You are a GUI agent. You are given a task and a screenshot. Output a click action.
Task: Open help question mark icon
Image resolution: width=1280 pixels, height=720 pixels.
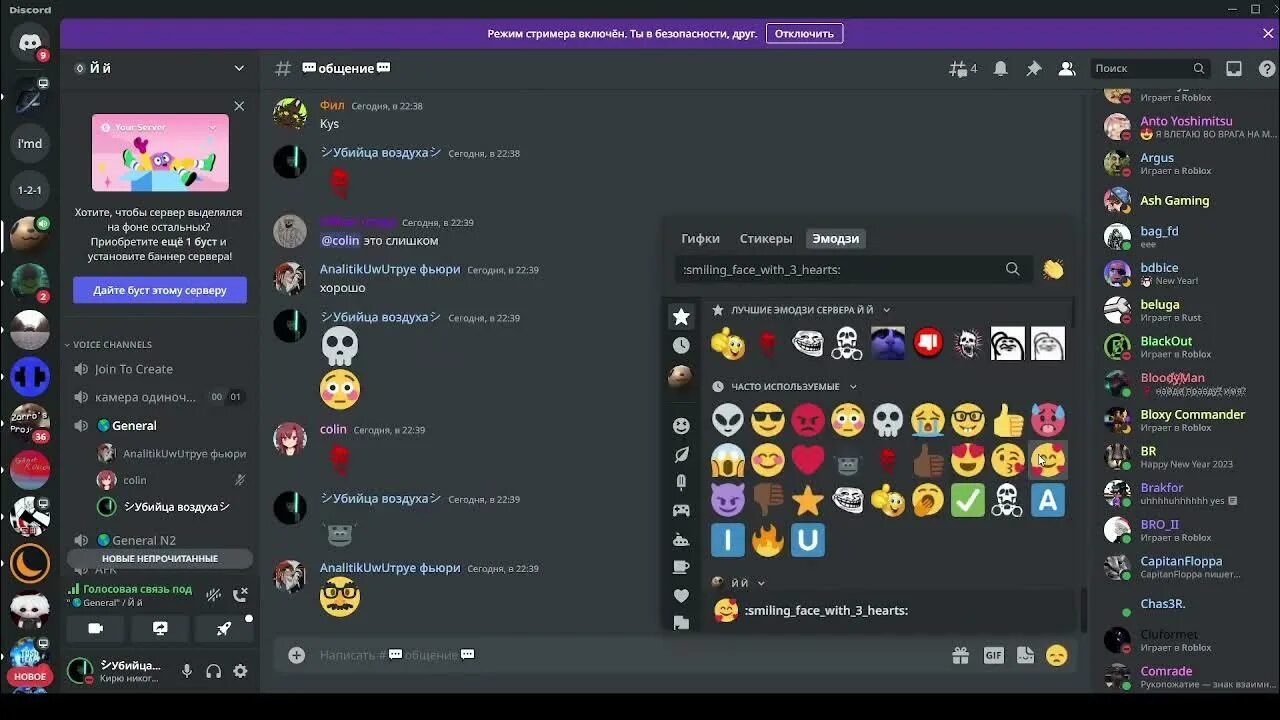tap(1267, 68)
